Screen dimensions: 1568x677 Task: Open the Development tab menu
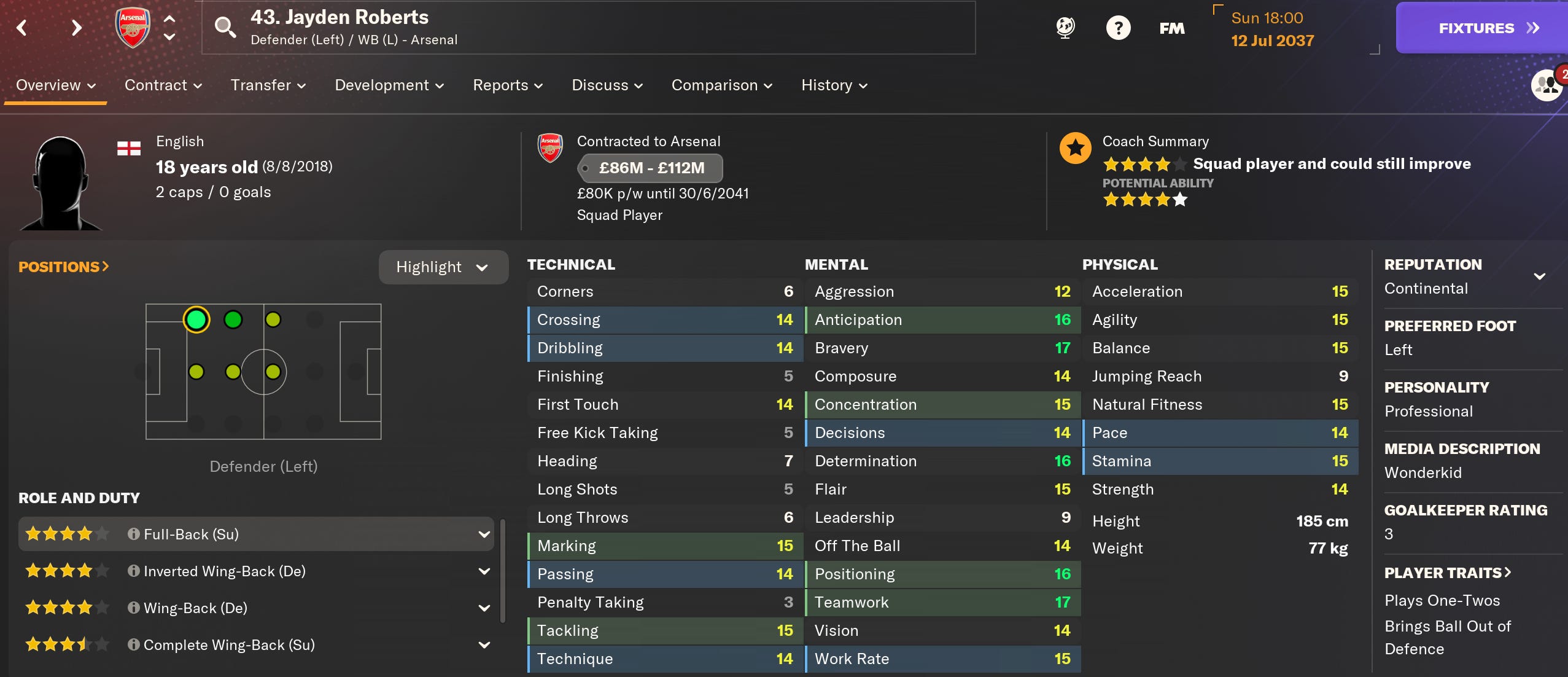click(x=389, y=85)
